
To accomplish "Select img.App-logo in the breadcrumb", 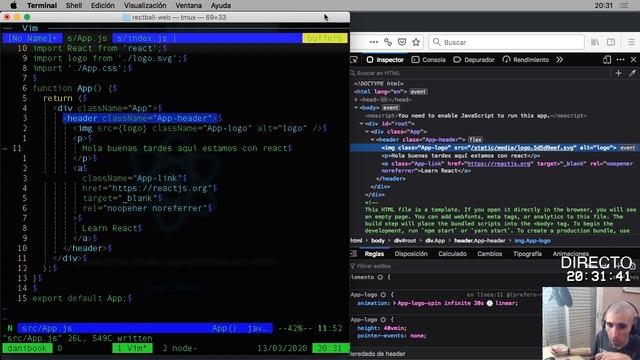I will (x=532, y=240).
